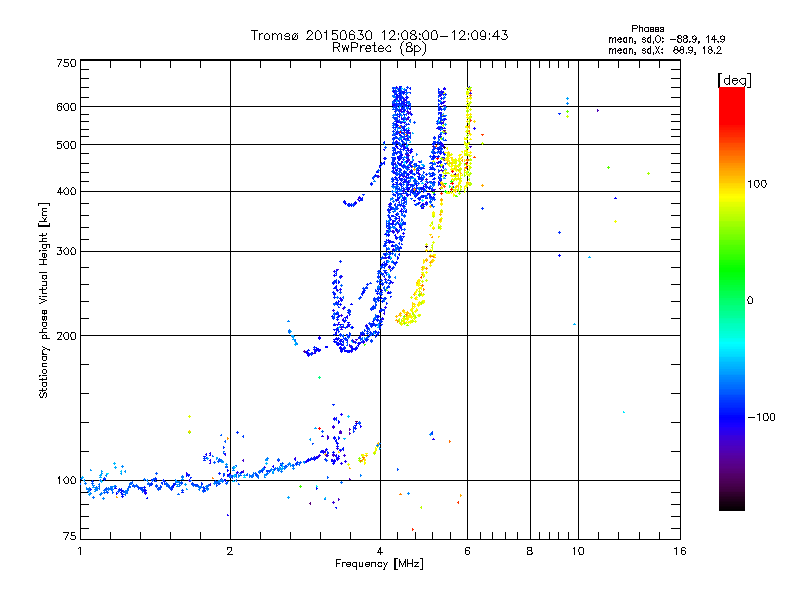Click the '[deg]' colorbar unit label
Viewport: 800px width, 600px height.
point(734,80)
